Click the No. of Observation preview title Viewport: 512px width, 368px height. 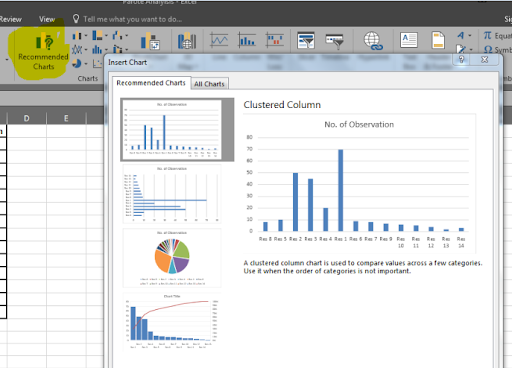pos(359,125)
